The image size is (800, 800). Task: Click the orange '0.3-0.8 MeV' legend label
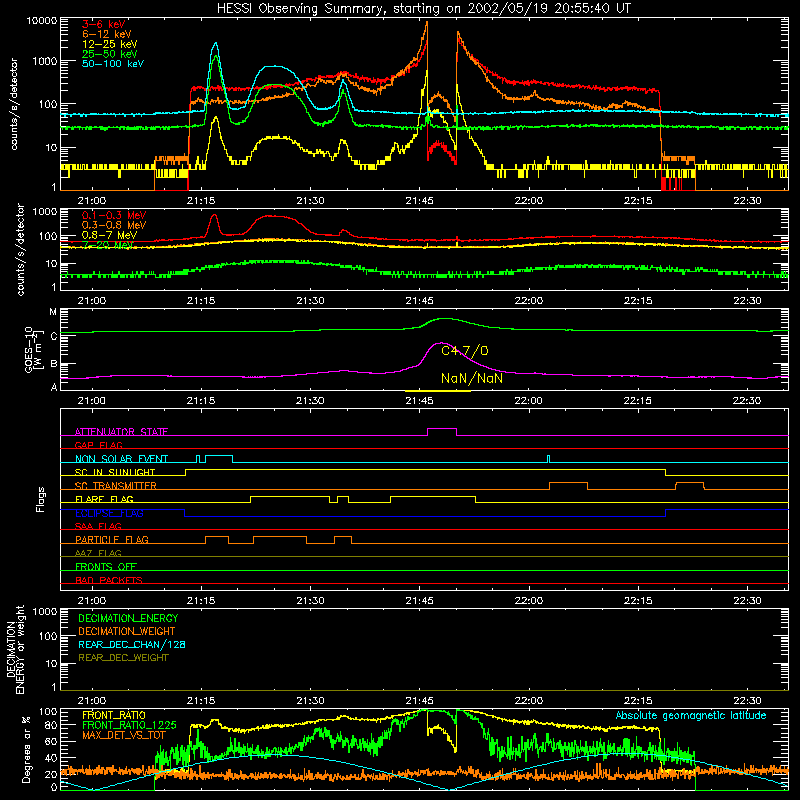114,225
